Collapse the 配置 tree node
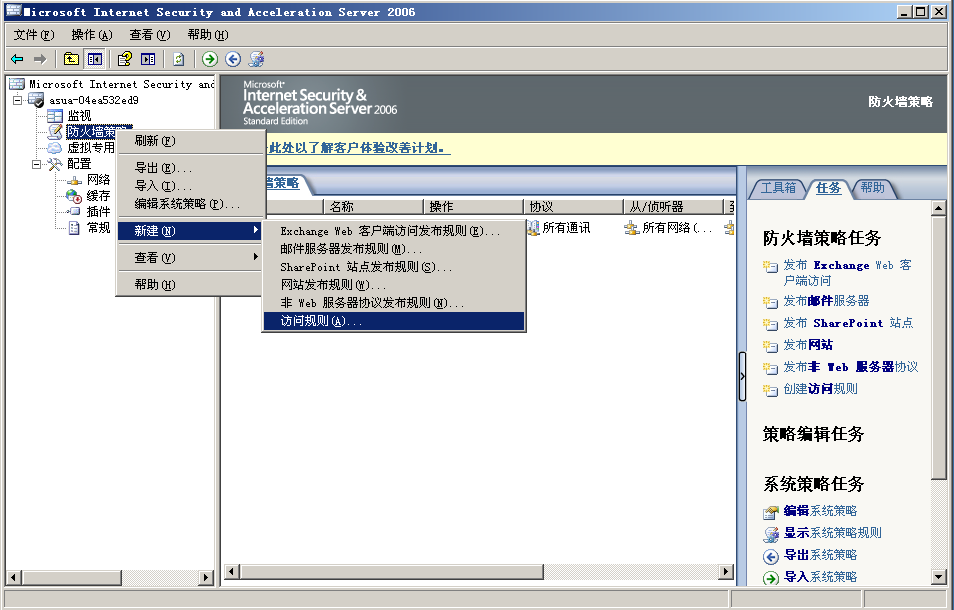This screenshot has height=610, width=954. (x=37, y=164)
